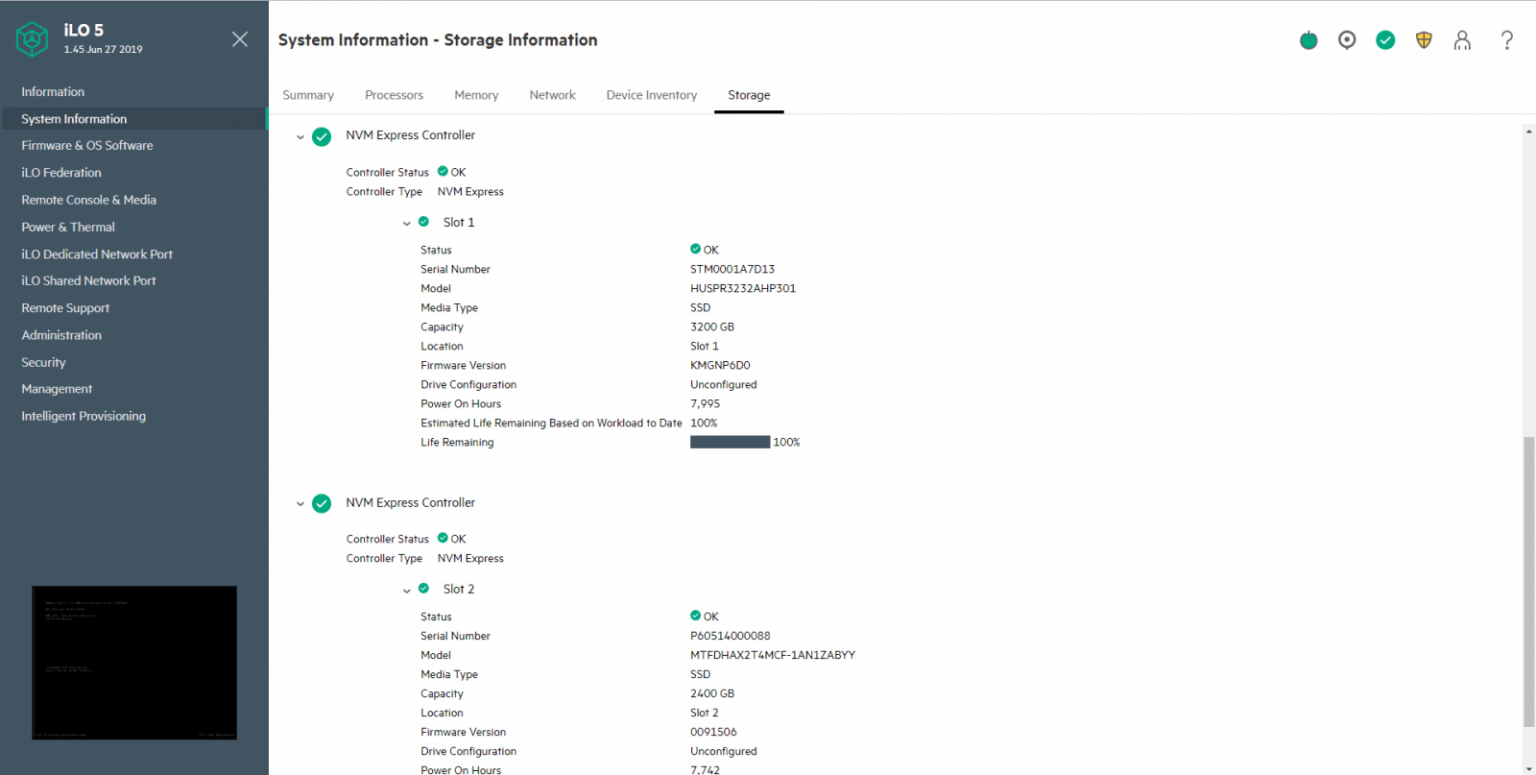Screen dimensions: 1536x775
Task: Click the iLO 5 hexagon logo
Action: point(32,39)
